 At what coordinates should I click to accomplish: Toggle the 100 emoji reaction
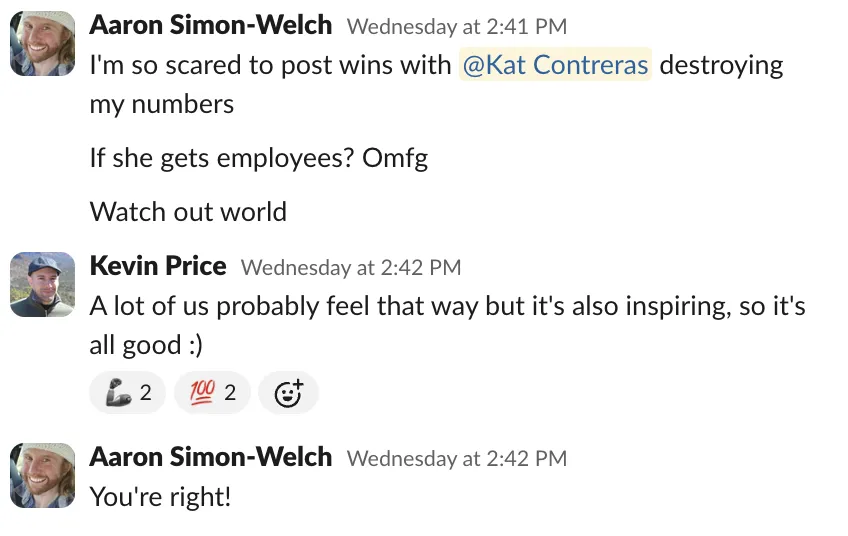tap(212, 393)
